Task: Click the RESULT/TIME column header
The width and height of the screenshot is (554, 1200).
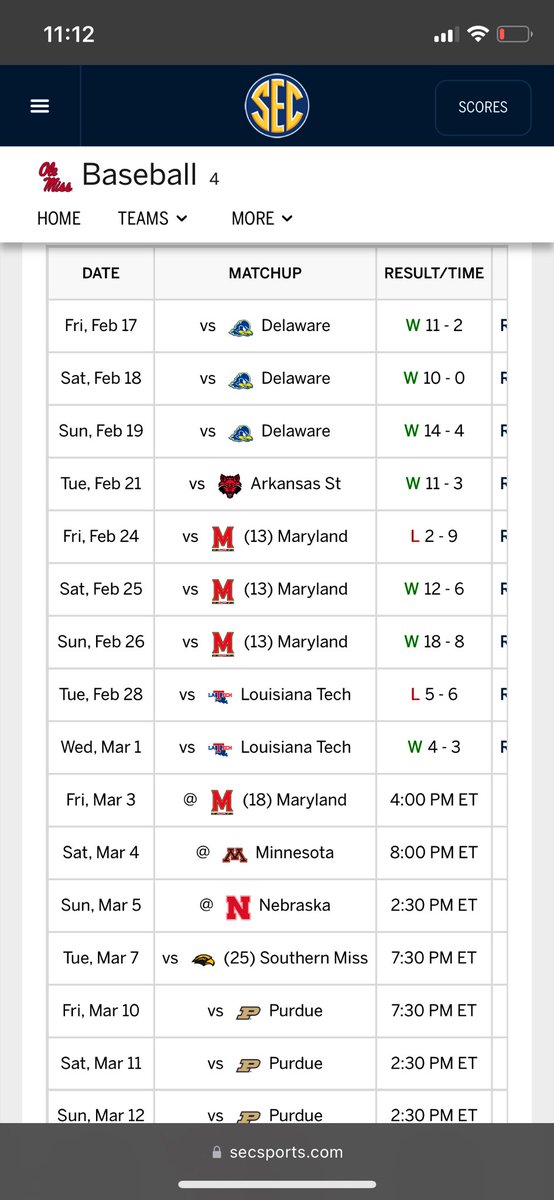Action: click(434, 273)
